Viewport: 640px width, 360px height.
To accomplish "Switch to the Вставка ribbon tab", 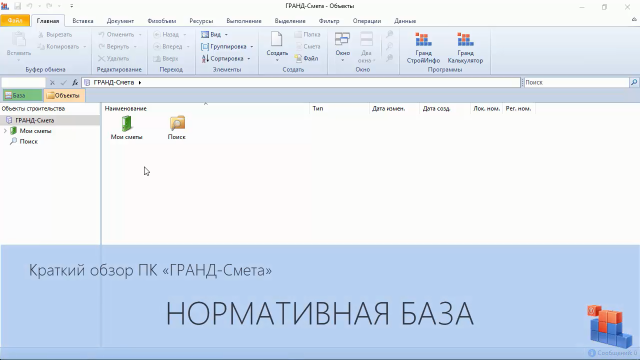I will click(83, 21).
